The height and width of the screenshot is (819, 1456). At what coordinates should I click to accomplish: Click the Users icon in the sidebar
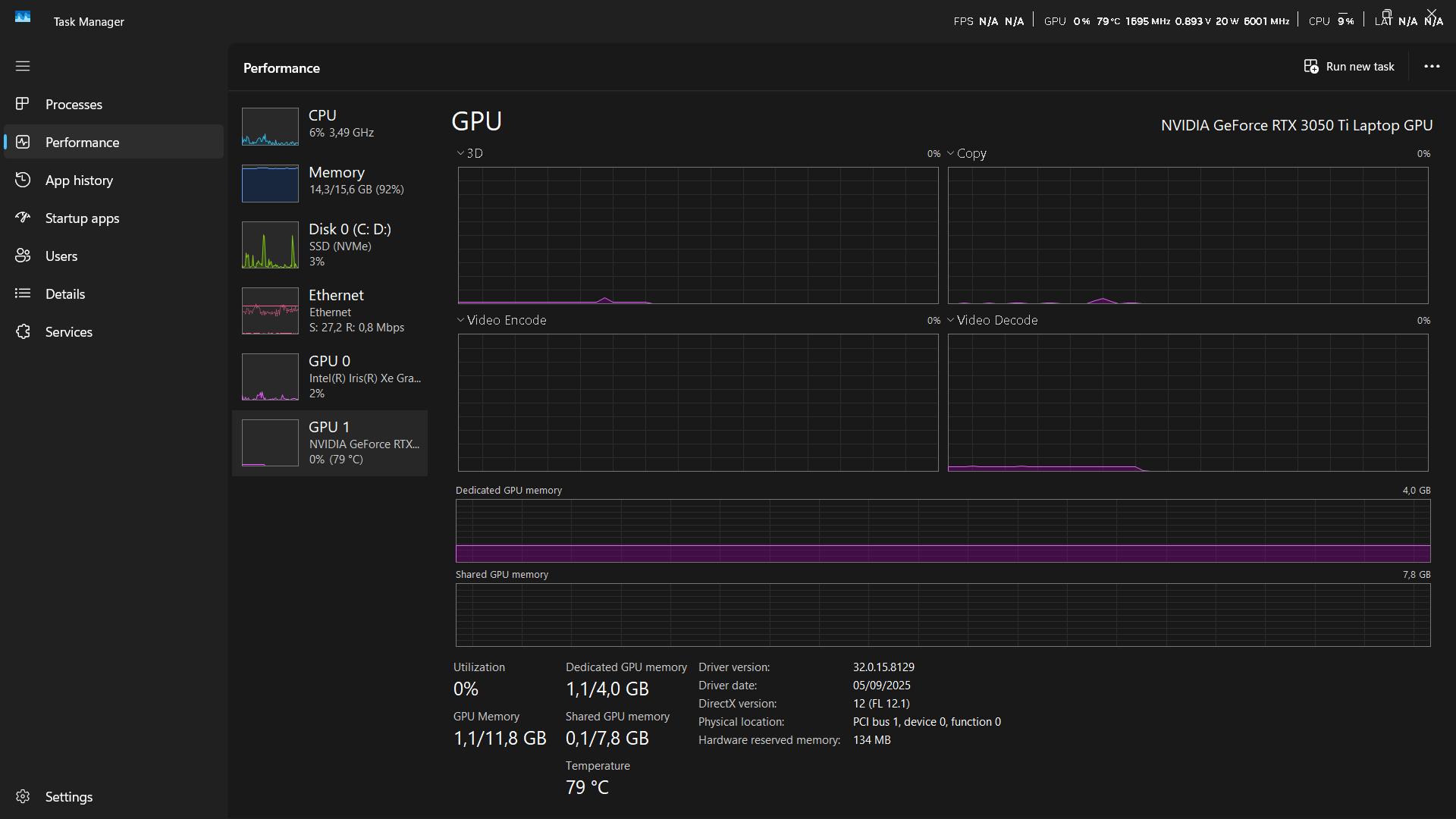23,256
